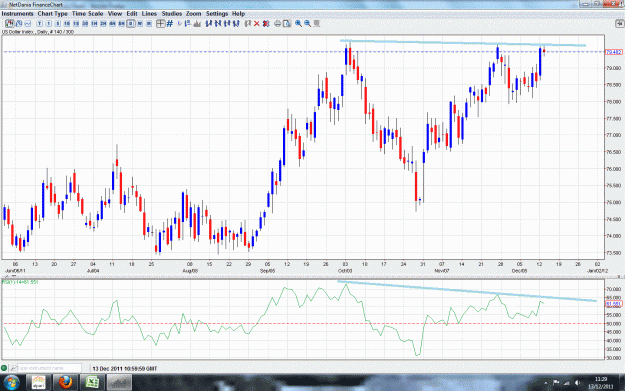This screenshot has width=625, height=391.
Task: Click the RSI value label 61.551
Action: 614,304
